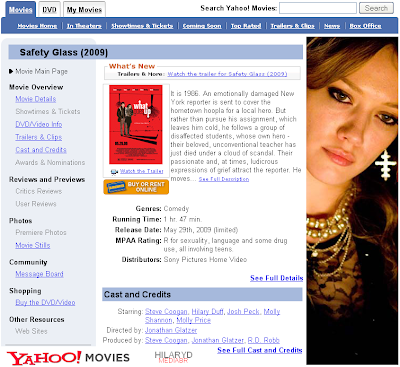The height and width of the screenshot is (367, 400).
Task: Click the Genres value Comedy
Action: (x=176, y=209)
